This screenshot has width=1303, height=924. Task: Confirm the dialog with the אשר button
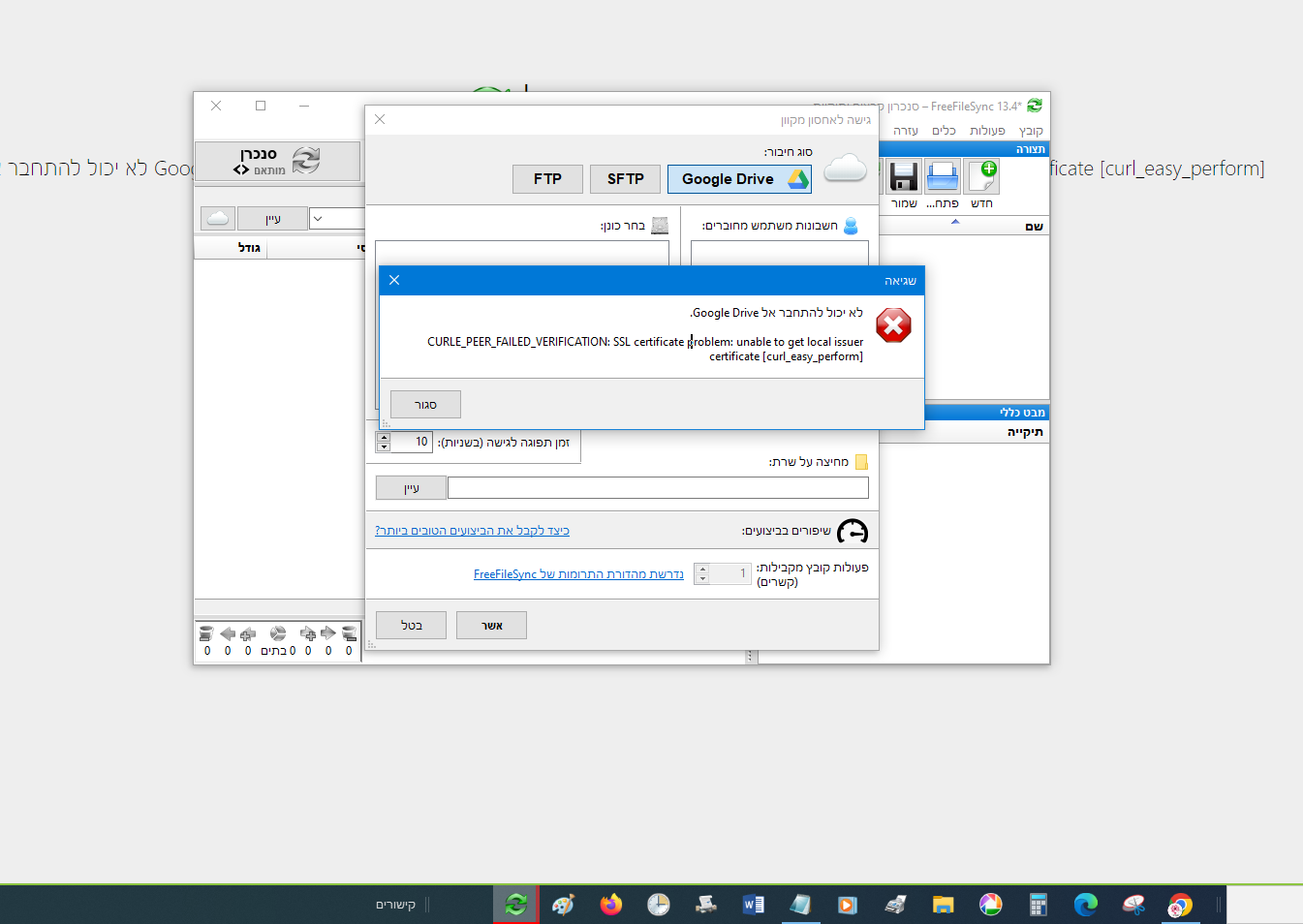(491, 626)
